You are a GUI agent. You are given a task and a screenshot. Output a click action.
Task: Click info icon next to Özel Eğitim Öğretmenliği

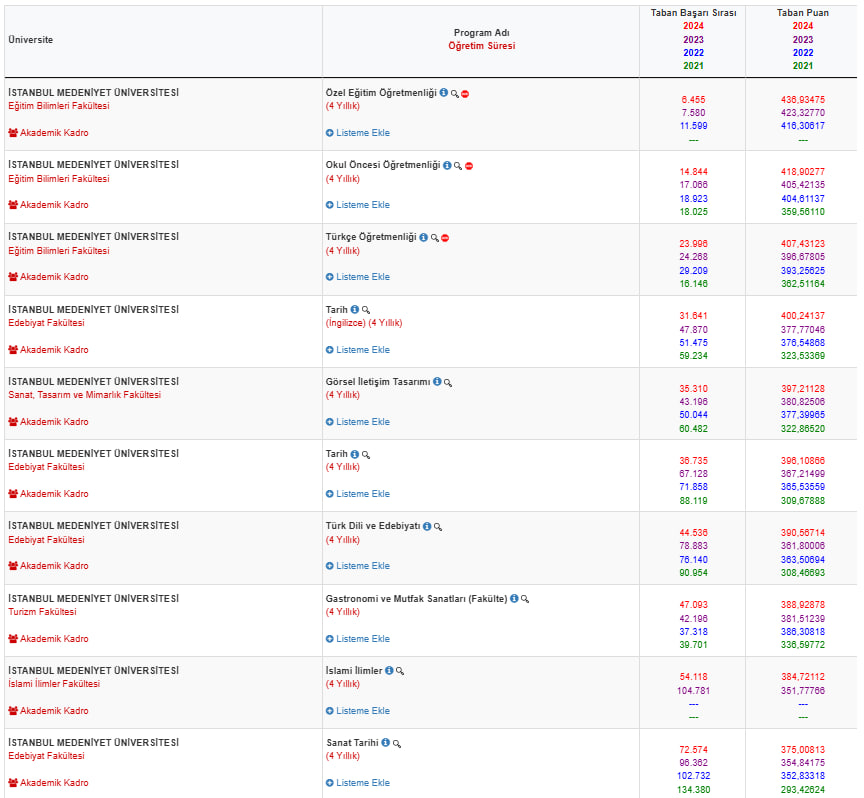[x=444, y=93]
